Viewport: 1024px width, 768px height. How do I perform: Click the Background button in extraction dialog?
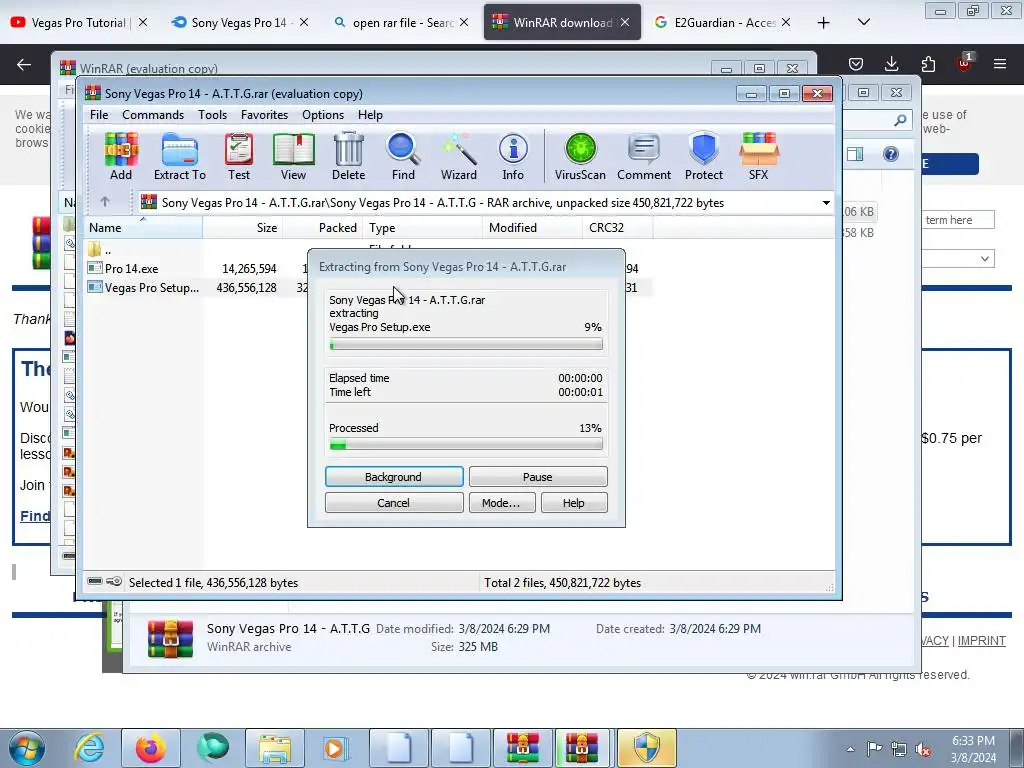point(394,477)
